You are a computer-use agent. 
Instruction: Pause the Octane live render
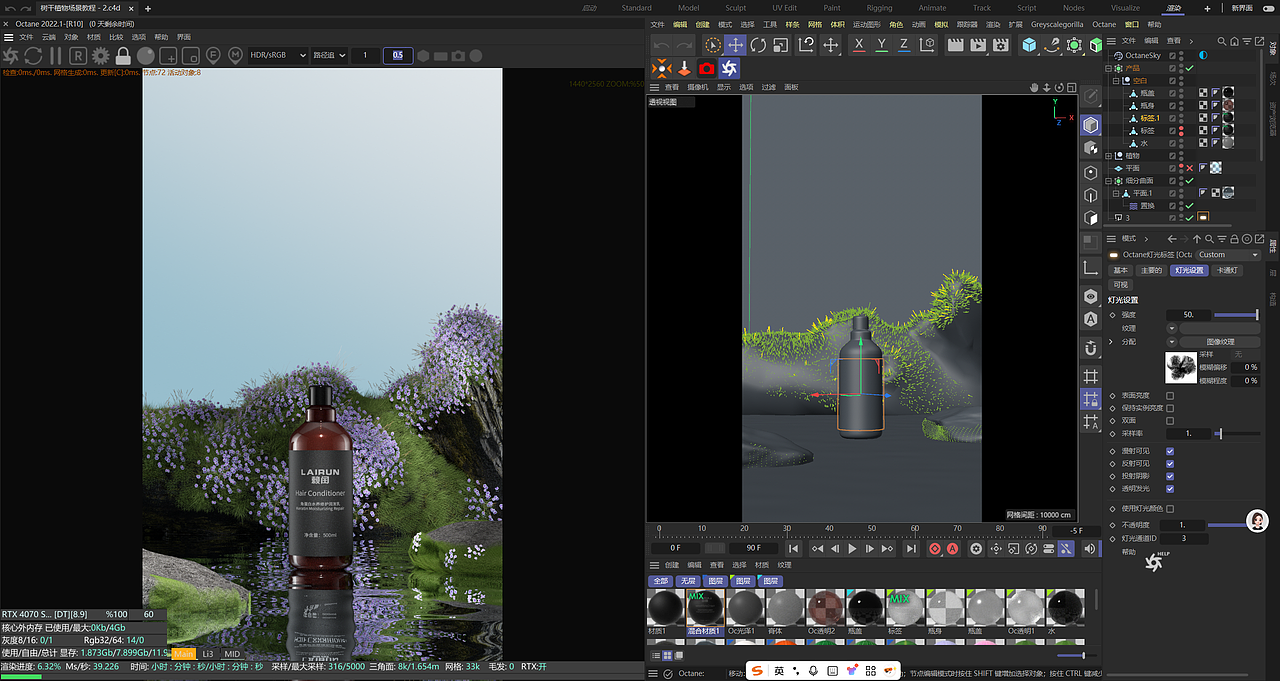click(56, 55)
